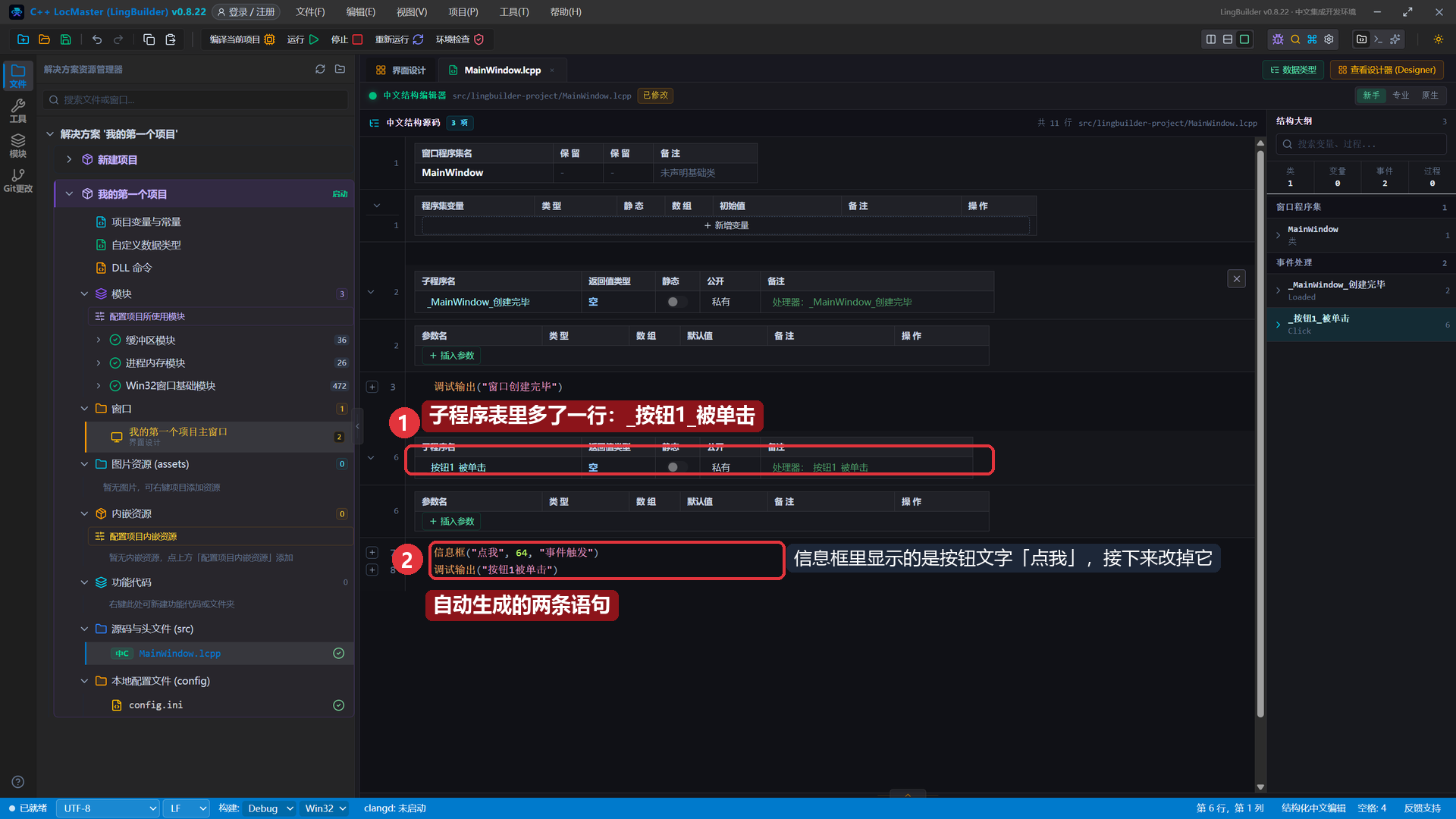Open the settings gear icon
This screenshot has height=819, width=1456.
point(1329,39)
